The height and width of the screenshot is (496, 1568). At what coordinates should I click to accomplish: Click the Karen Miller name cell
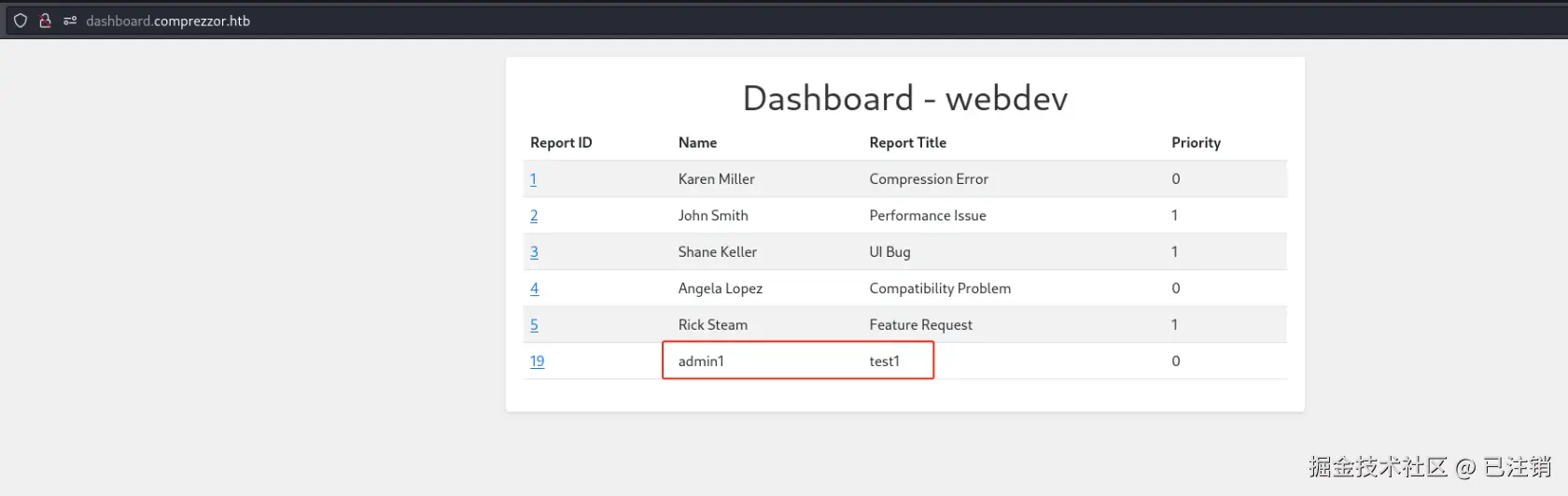point(716,179)
